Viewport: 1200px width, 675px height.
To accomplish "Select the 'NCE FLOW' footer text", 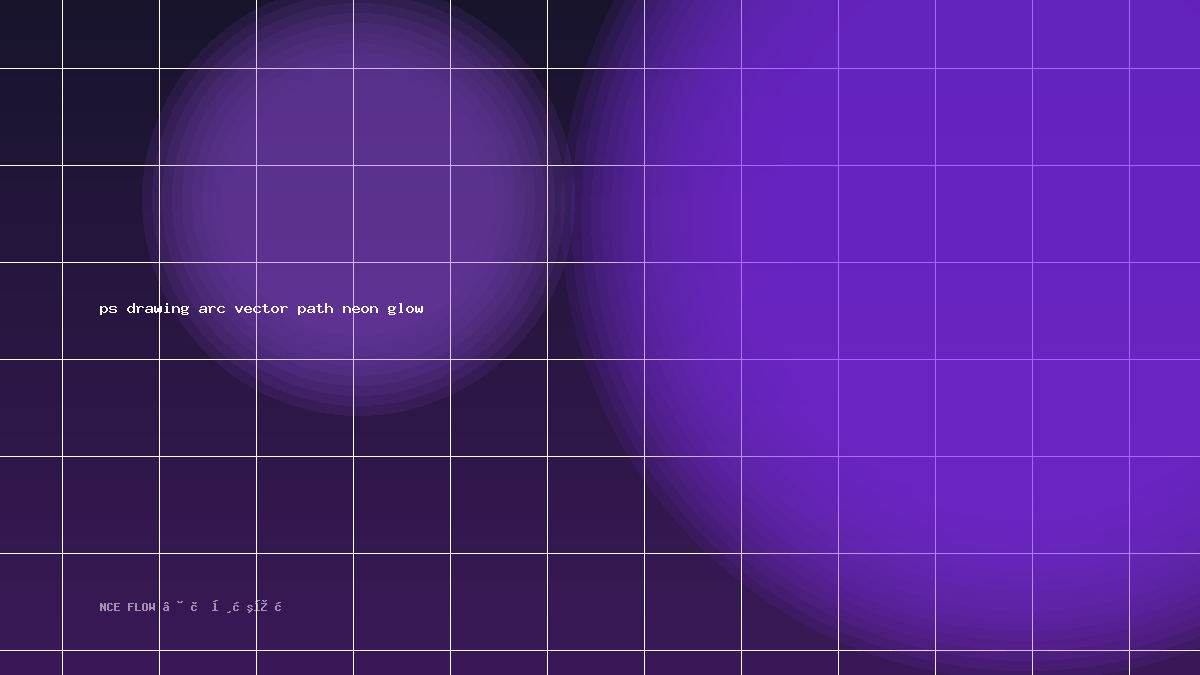I will click(x=127, y=607).
